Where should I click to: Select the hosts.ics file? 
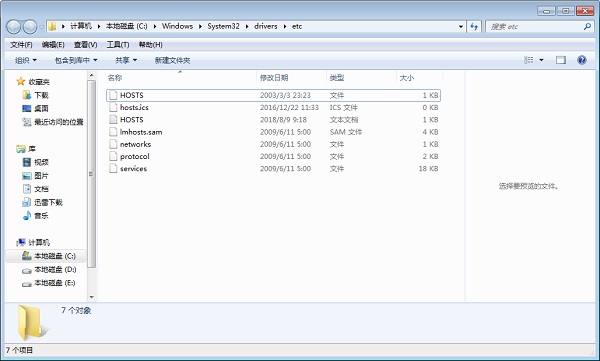273,107
